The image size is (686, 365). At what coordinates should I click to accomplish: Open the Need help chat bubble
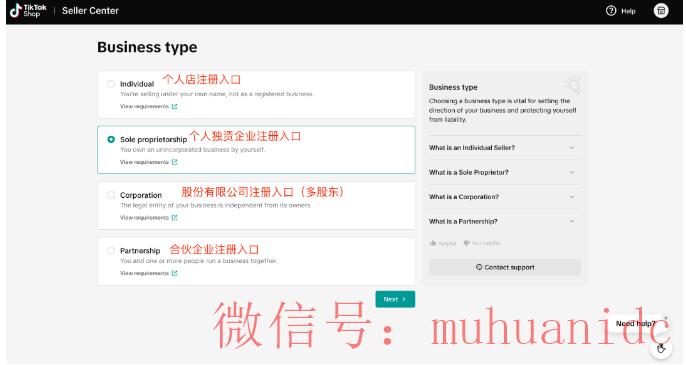[636, 323]
